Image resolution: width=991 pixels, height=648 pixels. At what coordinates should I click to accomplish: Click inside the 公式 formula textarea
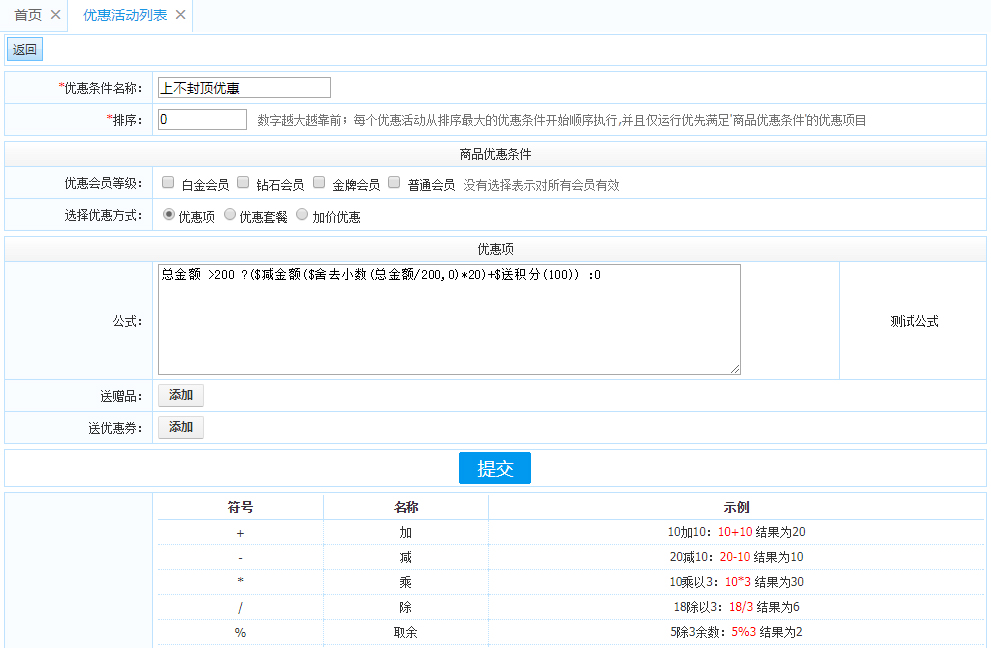[449, 319]
